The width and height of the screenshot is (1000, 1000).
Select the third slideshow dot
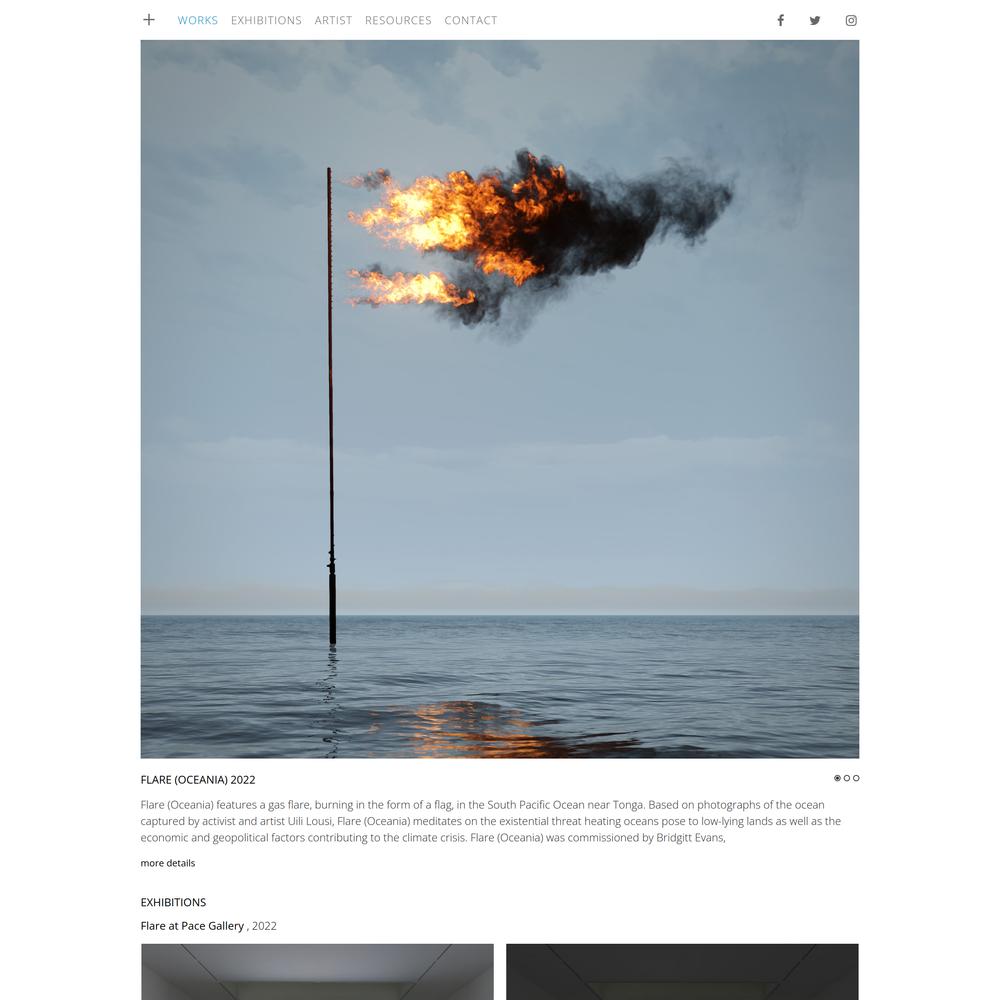[x=856, y=778]
